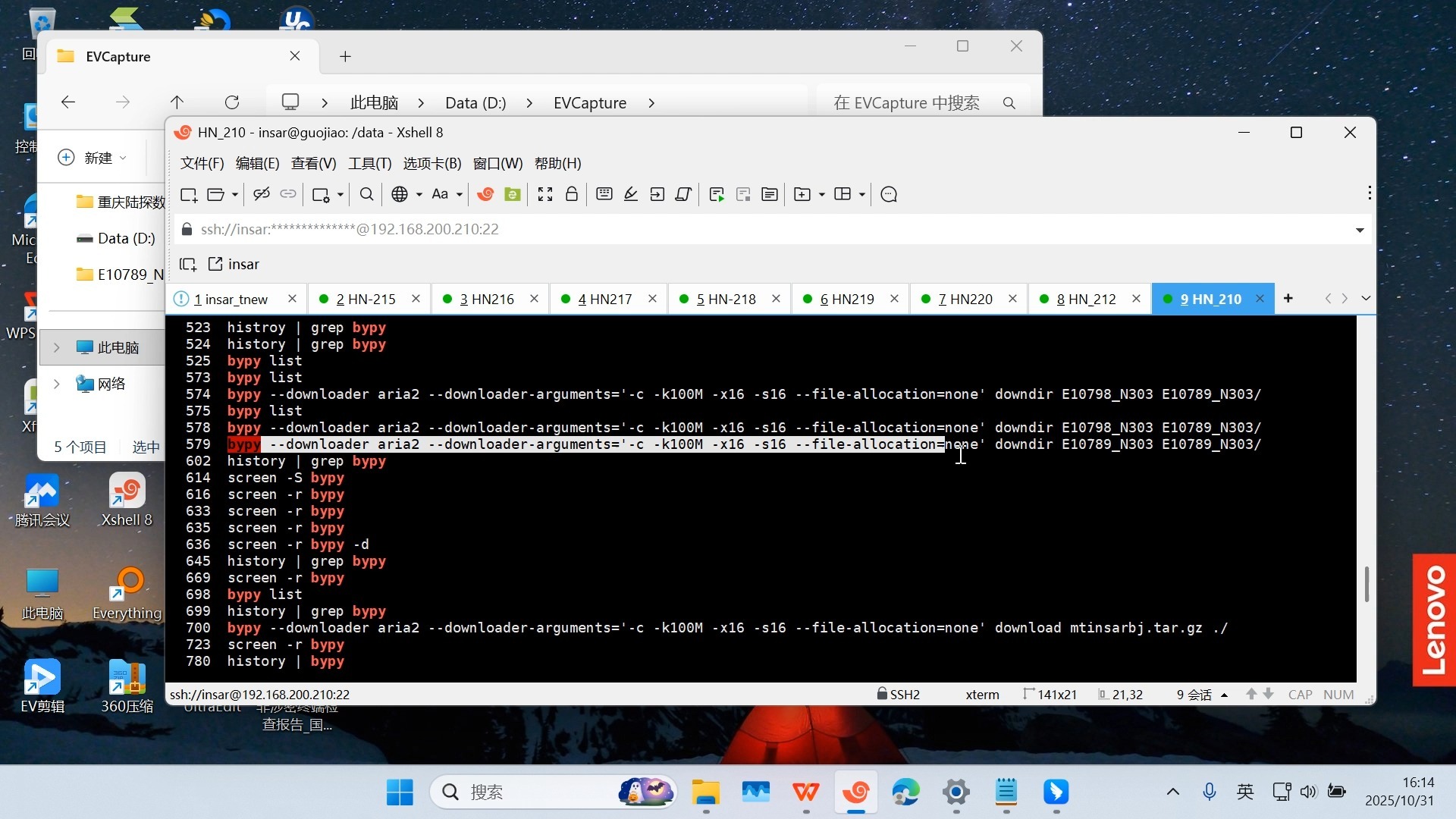Screen dimensions: 1456x819
Task: Click the script run icon with green arrow
Action: pyautogui.click(x=717, y=195)
